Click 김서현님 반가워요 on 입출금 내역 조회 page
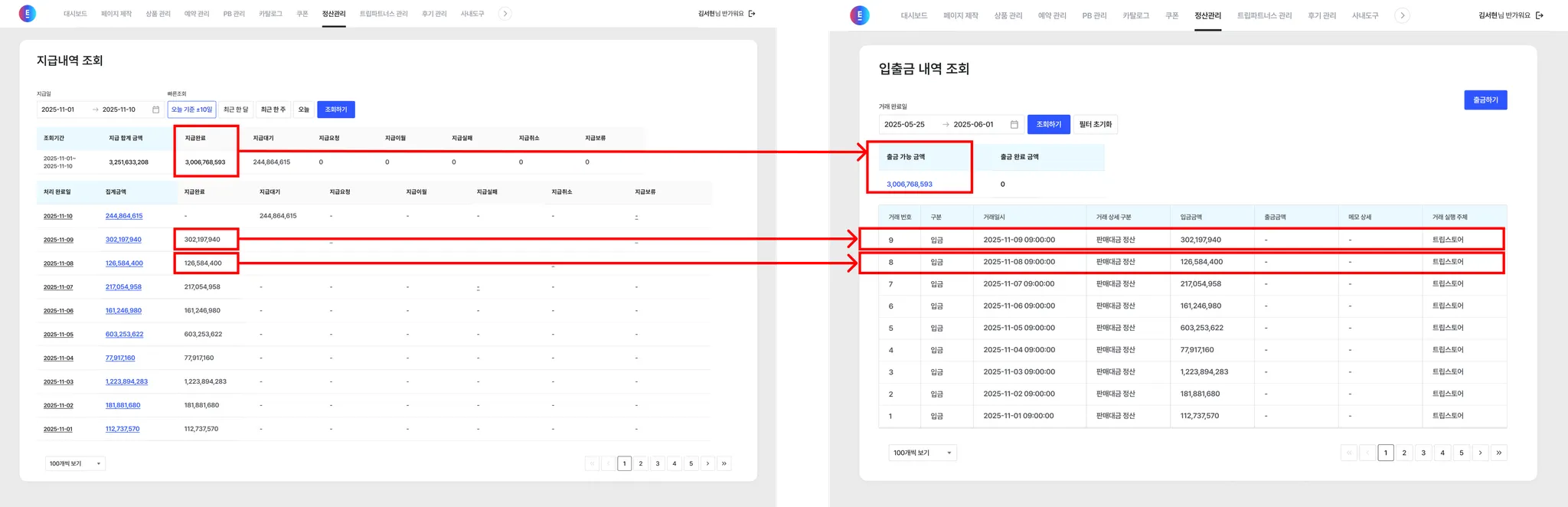Viewport: 1568px width, 507px height. tap(1504, 15)
